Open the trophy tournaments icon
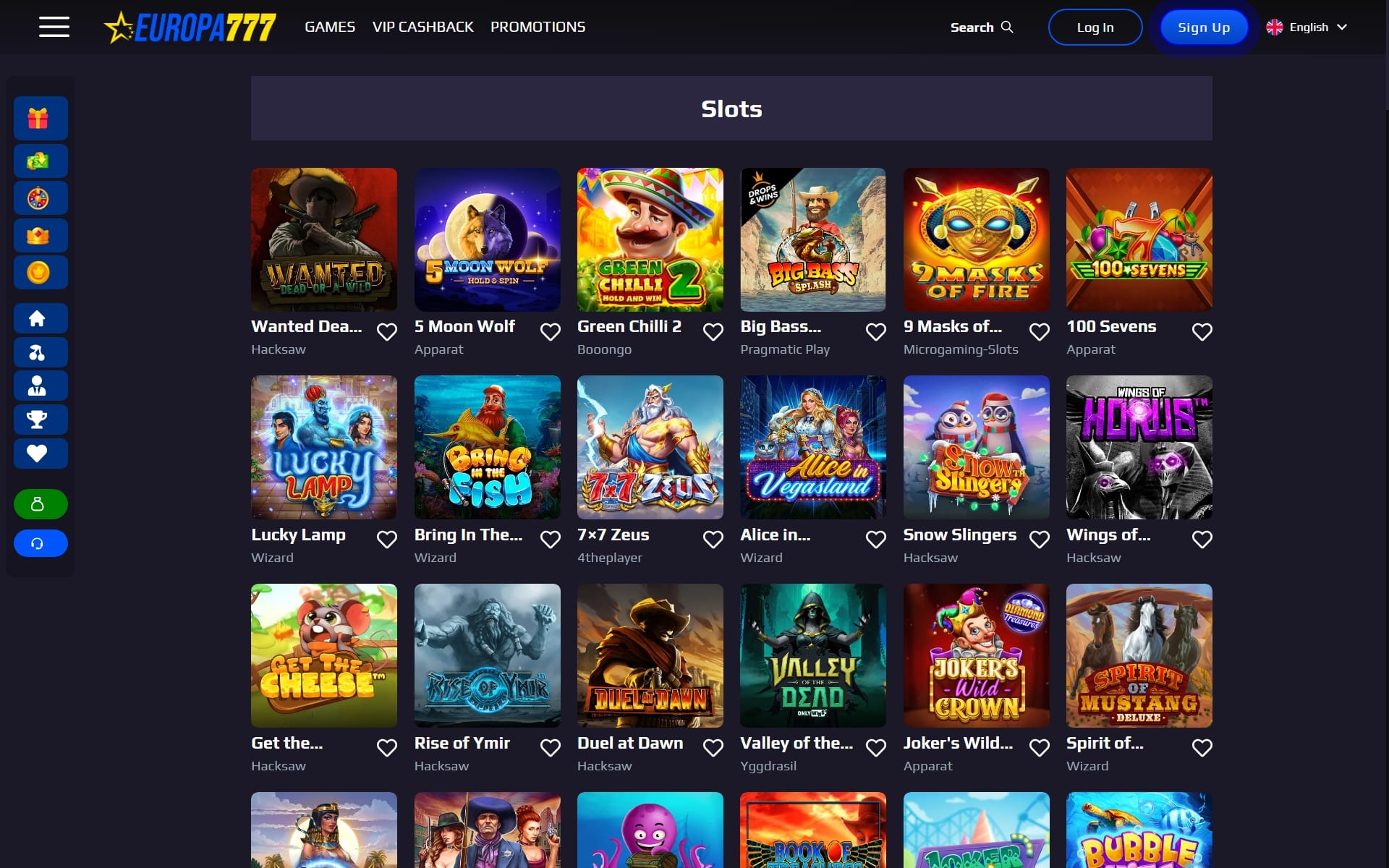Viewport: 1389px width, 868px height. pos(41,420)
